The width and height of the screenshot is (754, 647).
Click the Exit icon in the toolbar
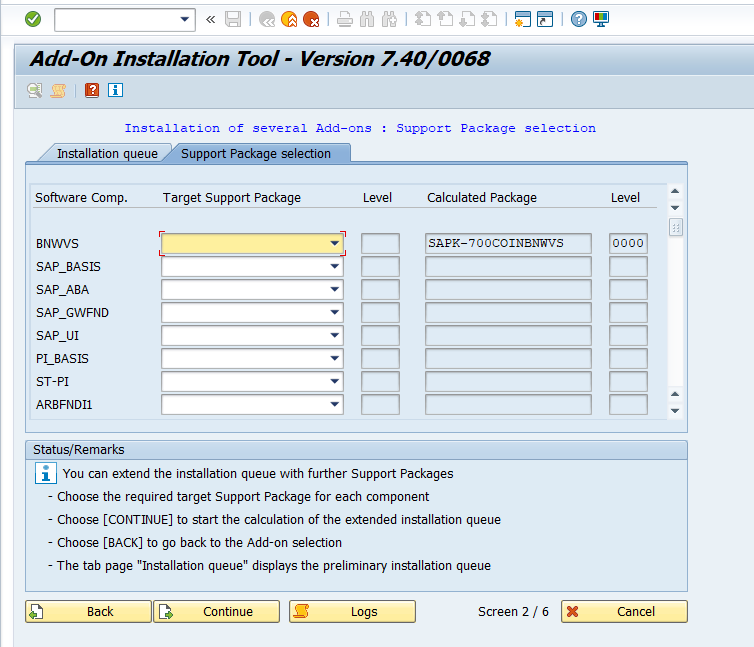289,19
